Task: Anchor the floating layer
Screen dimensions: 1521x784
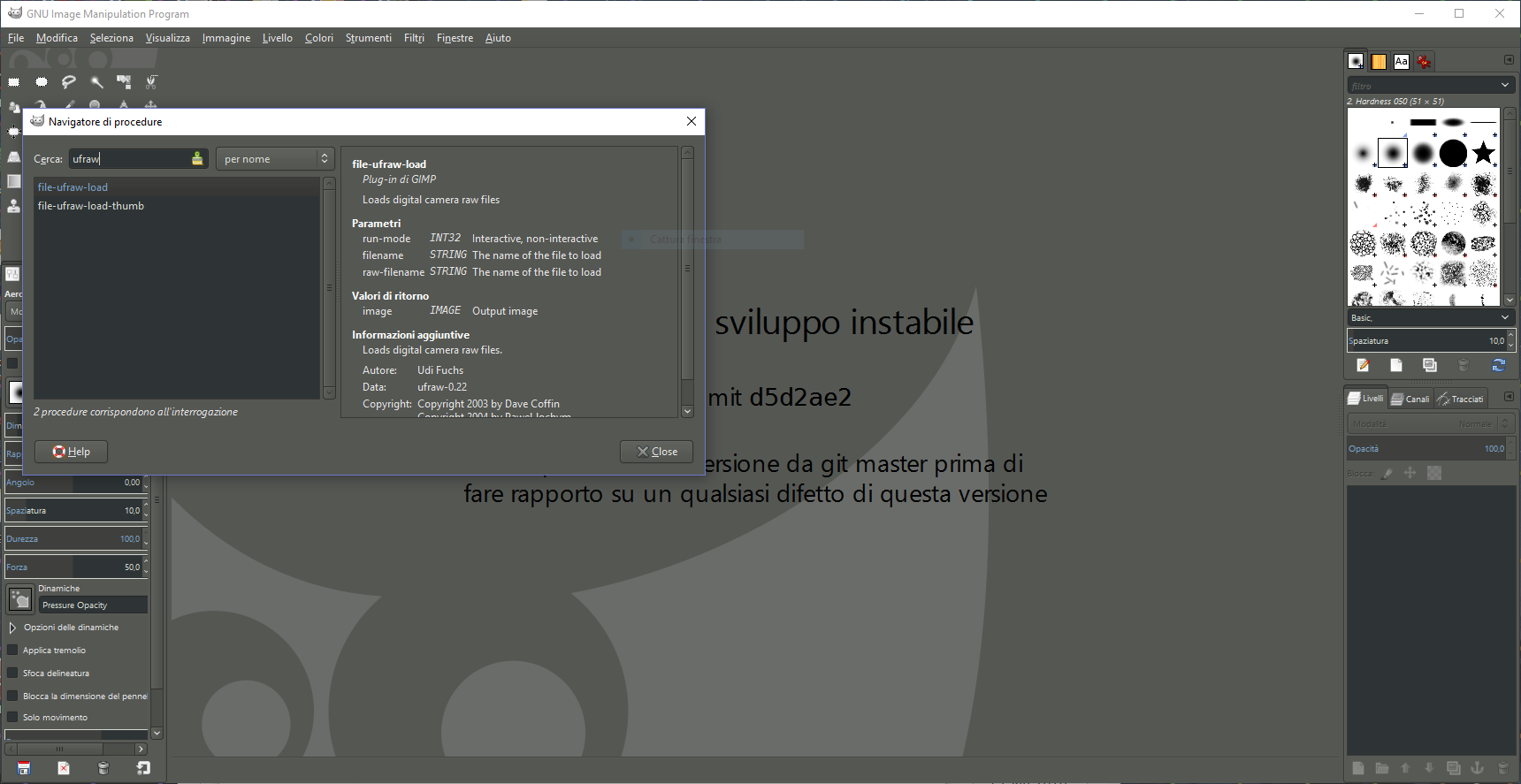Action: 1477,768
